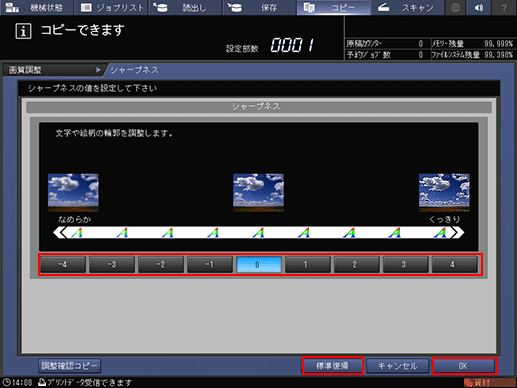Click the ファイルシステム残量 99.398% value
Viewport: 517px width, 388px height.
pyautogui.click(x=498, y=55)
